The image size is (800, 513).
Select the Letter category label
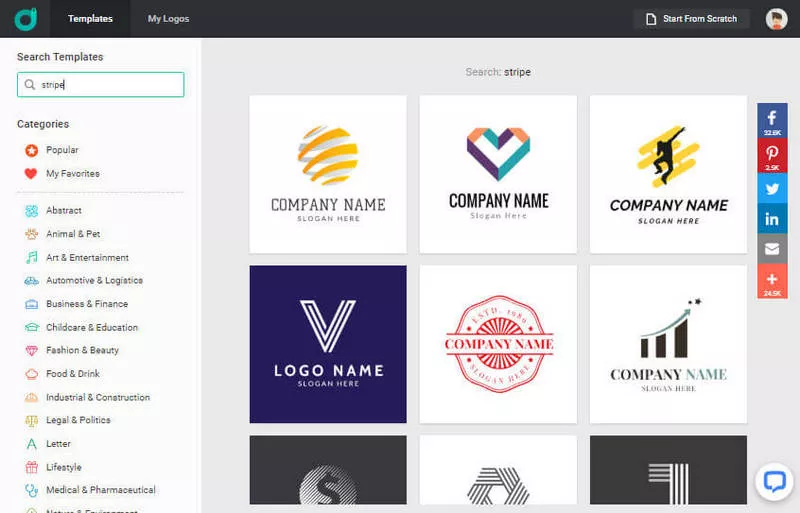(x=58, y=444)
